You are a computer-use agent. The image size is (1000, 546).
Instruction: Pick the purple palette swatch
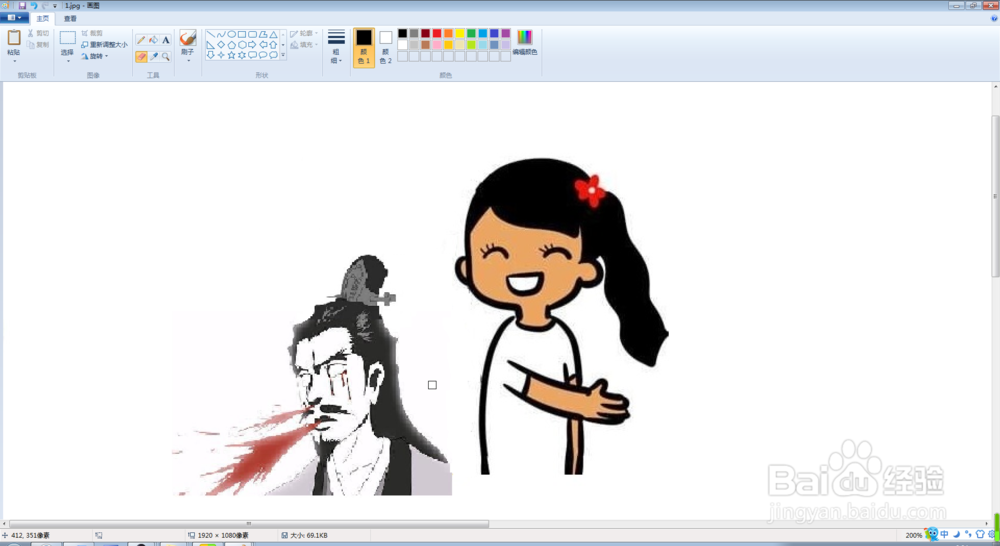pos(506,33)
